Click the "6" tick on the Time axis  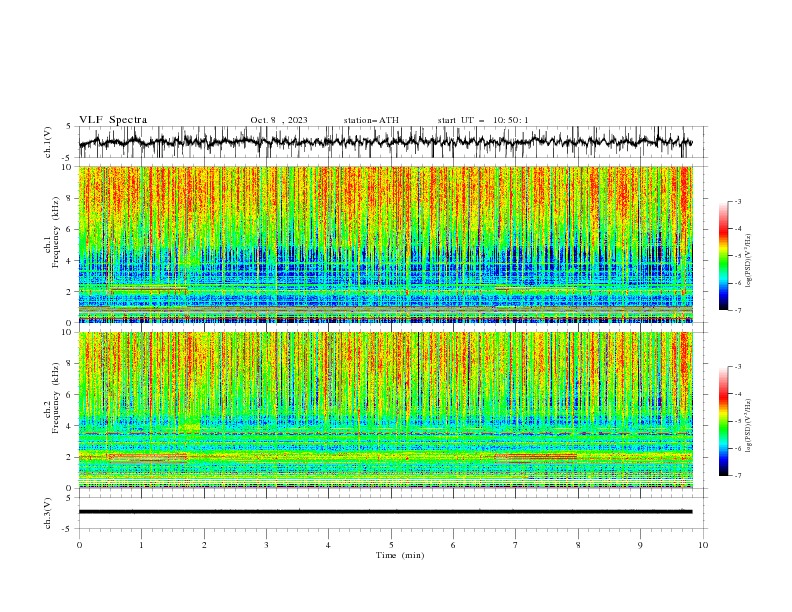(453, 545)
